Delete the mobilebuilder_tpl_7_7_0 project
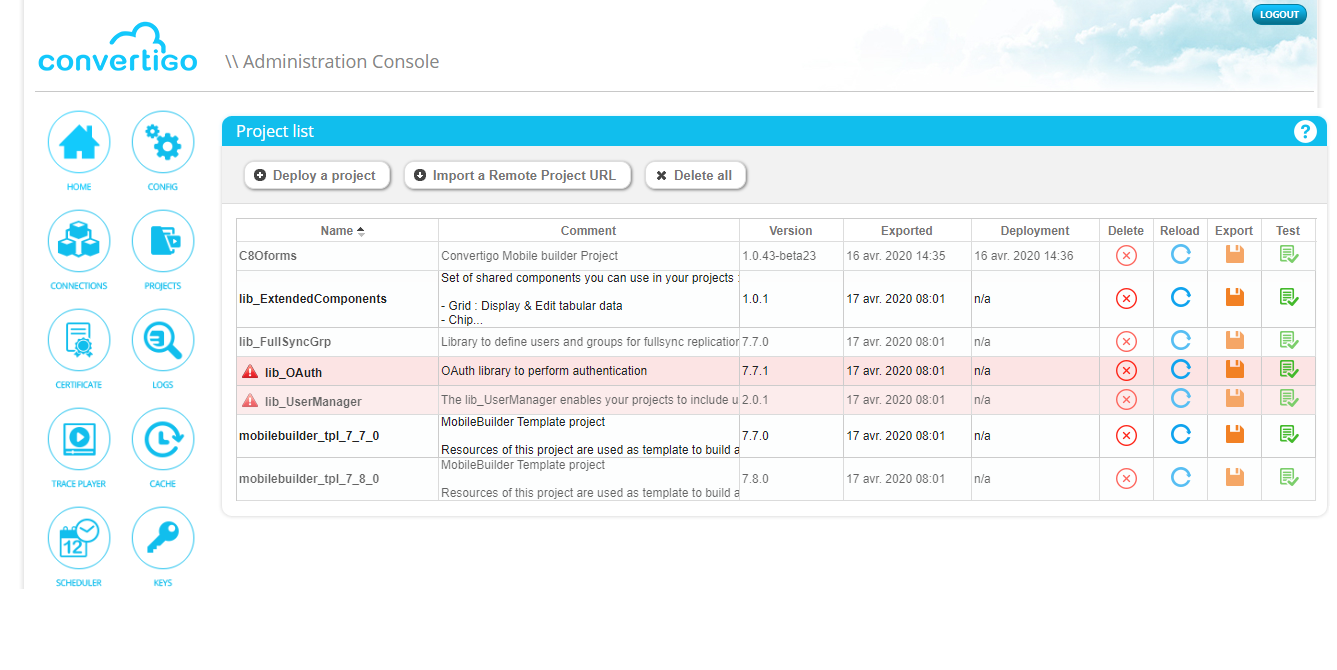This screenshot has width=1337, height=670. pos(1126,435)
